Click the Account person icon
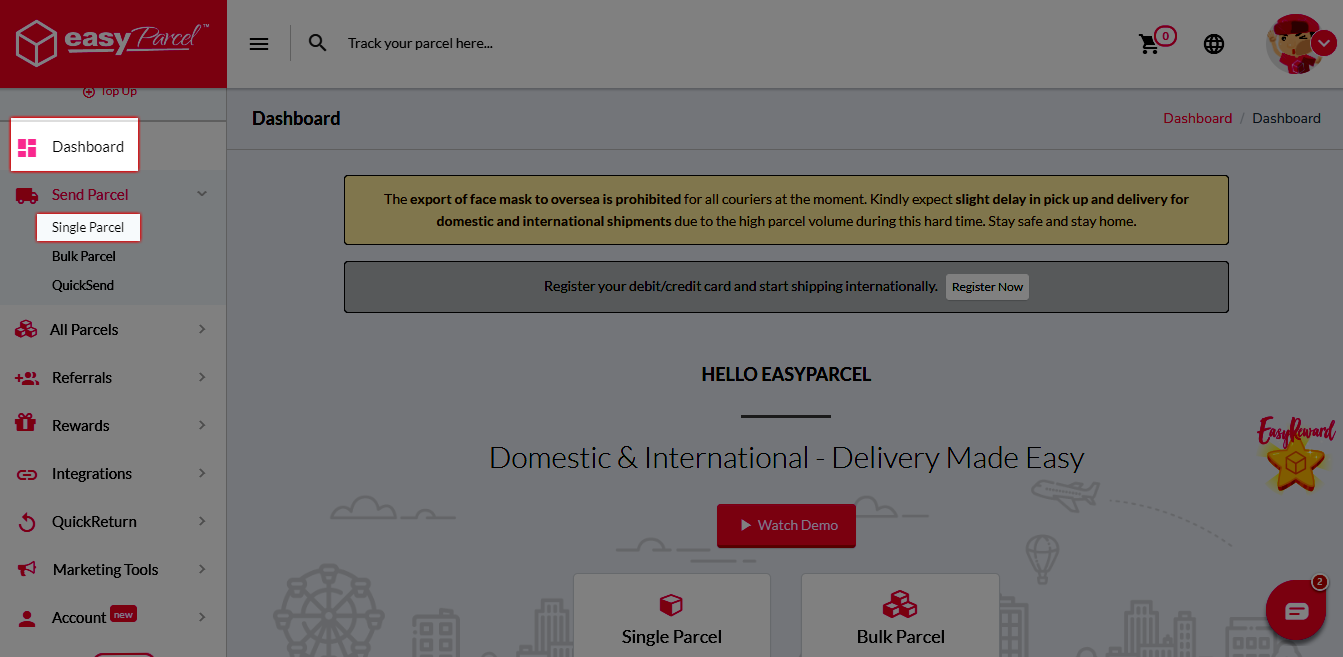 (x=27, y=618)
